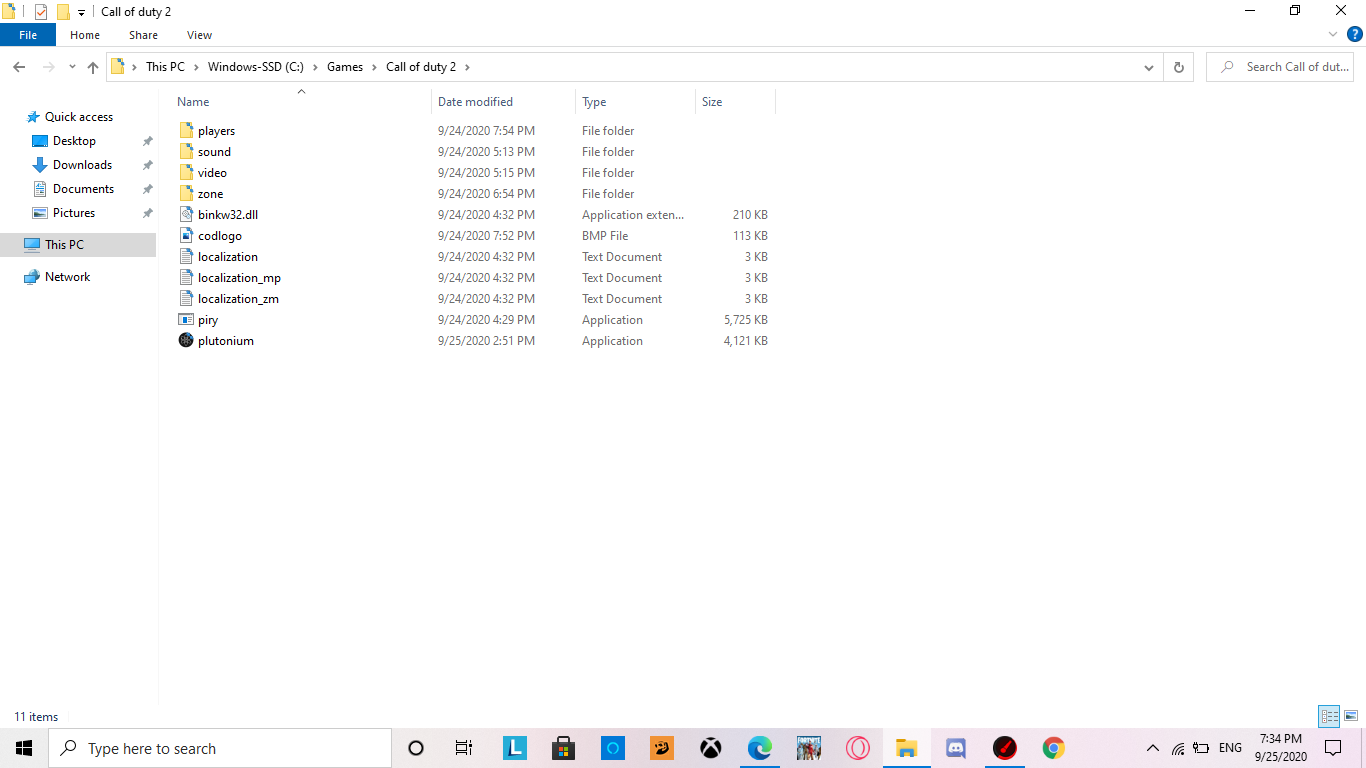Image resolution: width=1366 pixels, height=768 pixels.
Task: Open the taskbar clock and date
Action: click(x=1281, y=748)
